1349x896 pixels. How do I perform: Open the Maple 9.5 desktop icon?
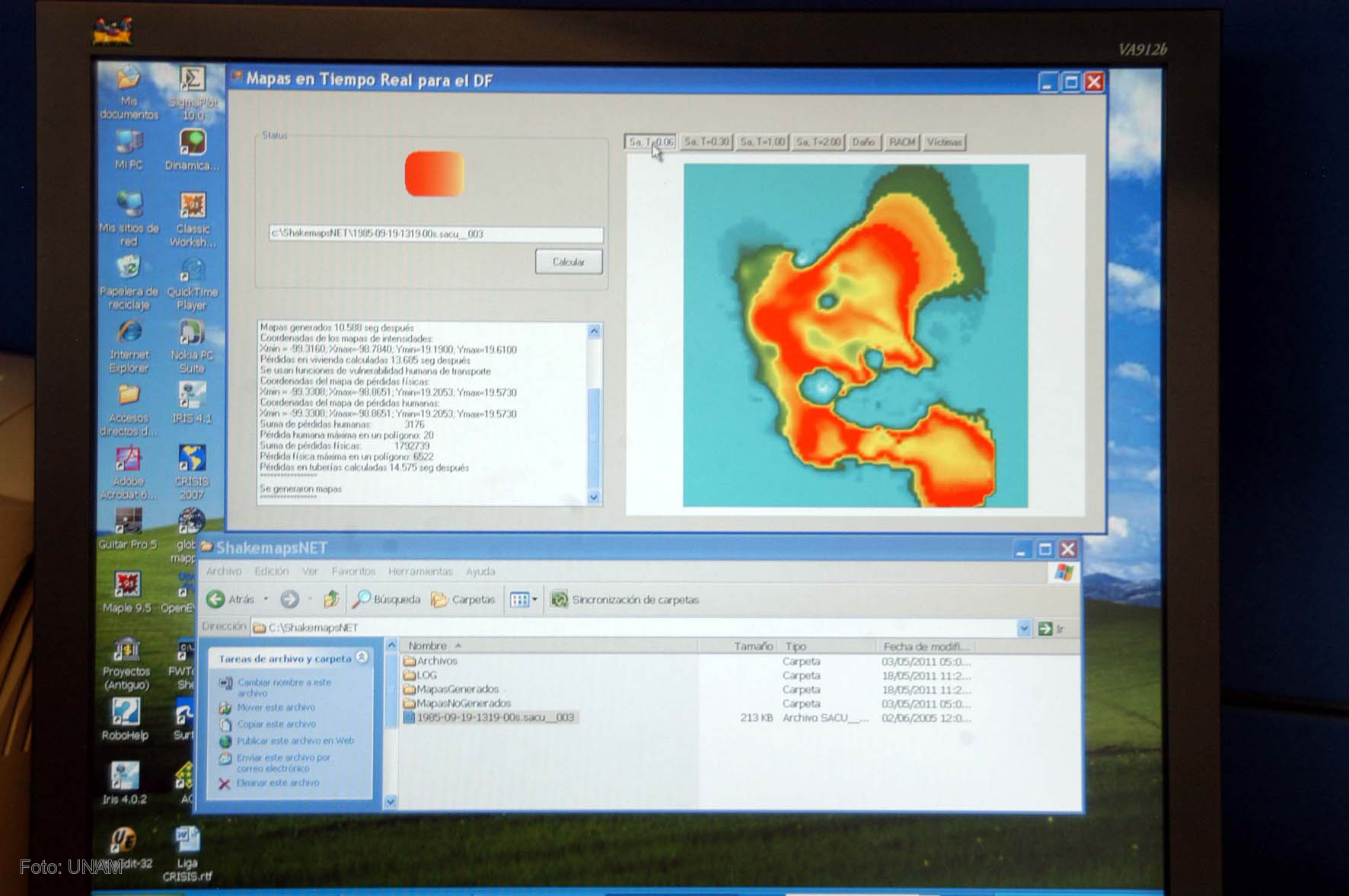tap(127, 585)
